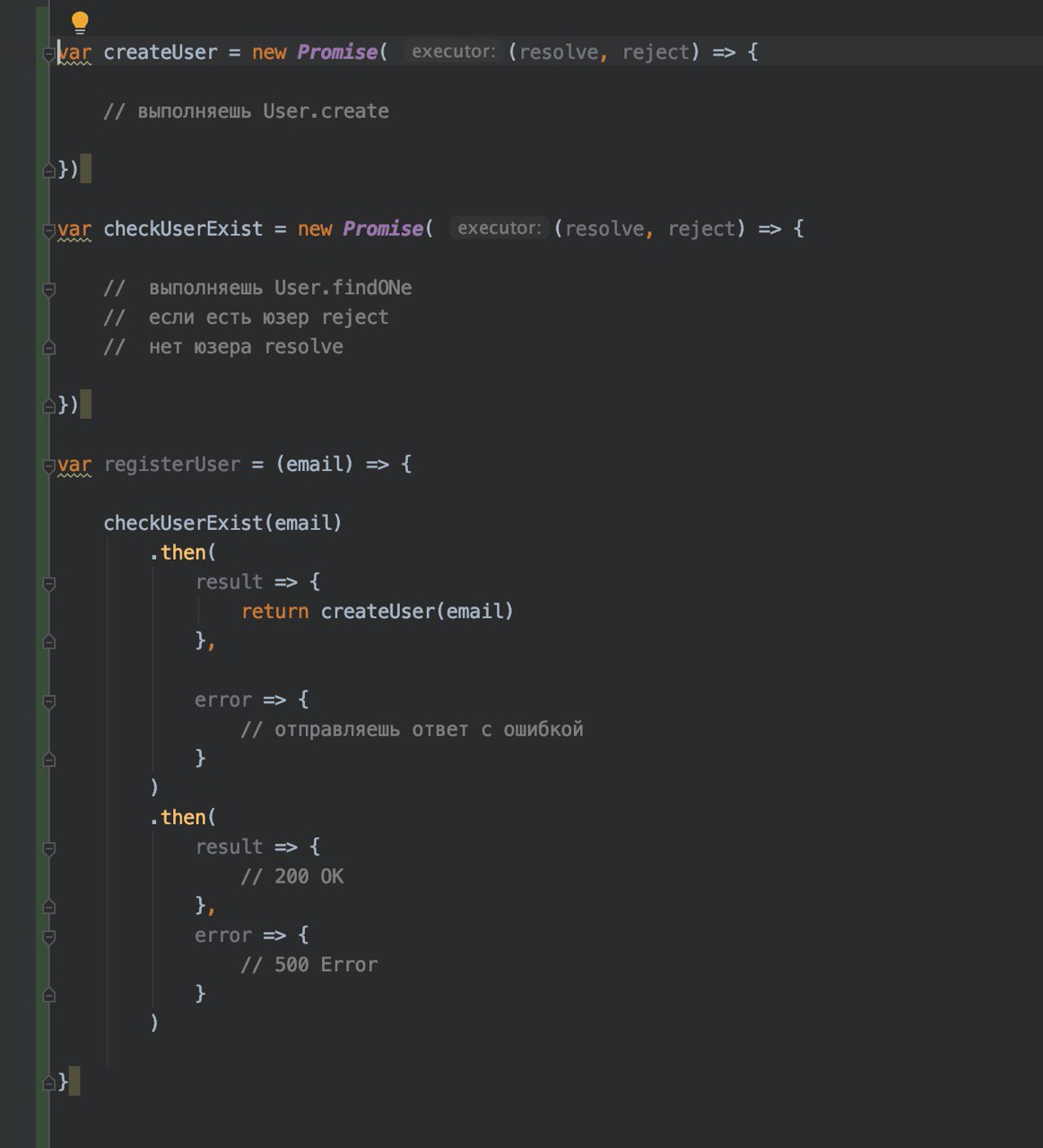The height and width of the screenshot is (1148, 1043).
Task: Click comment '// если есть юзер reject'
Action: (x=246, y=317)
